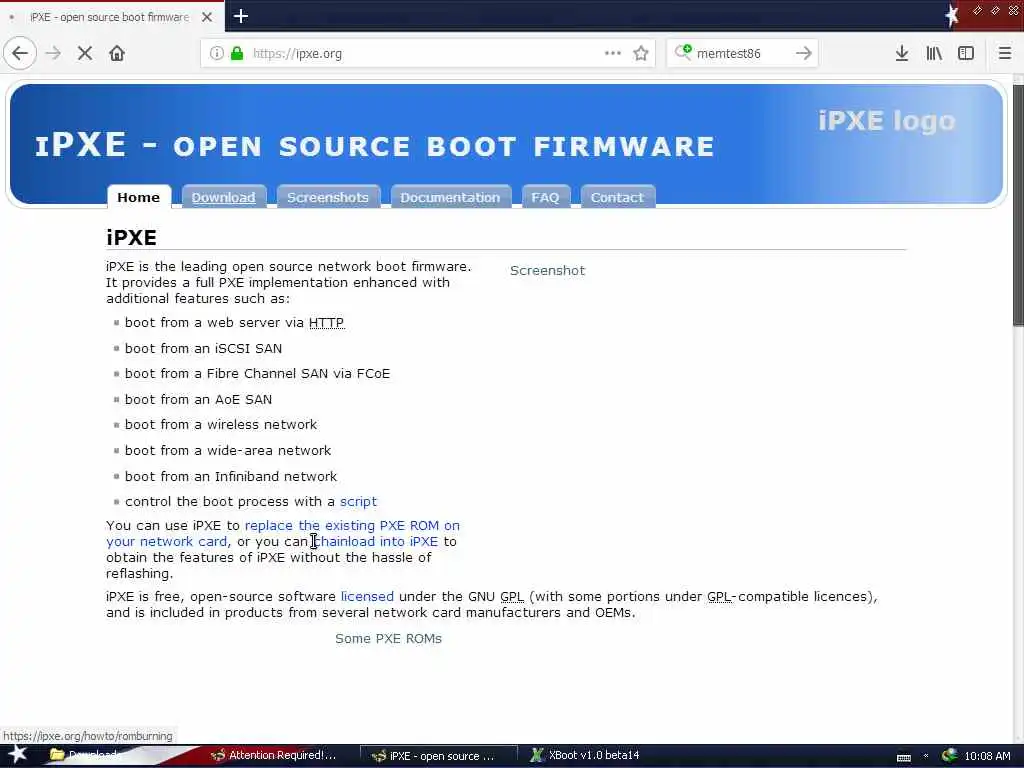
Task: Go to the browser home page
Action: coord(117,53)
